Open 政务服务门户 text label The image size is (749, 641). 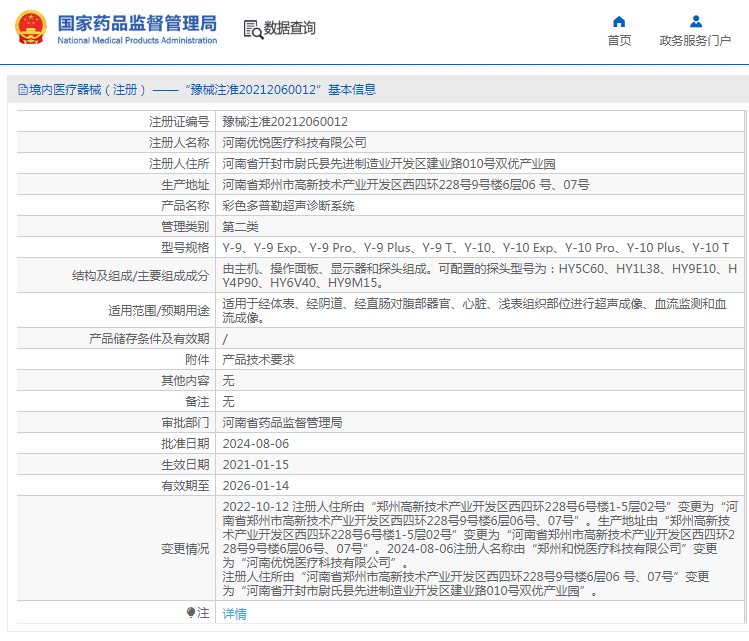(x=695, y=41)
